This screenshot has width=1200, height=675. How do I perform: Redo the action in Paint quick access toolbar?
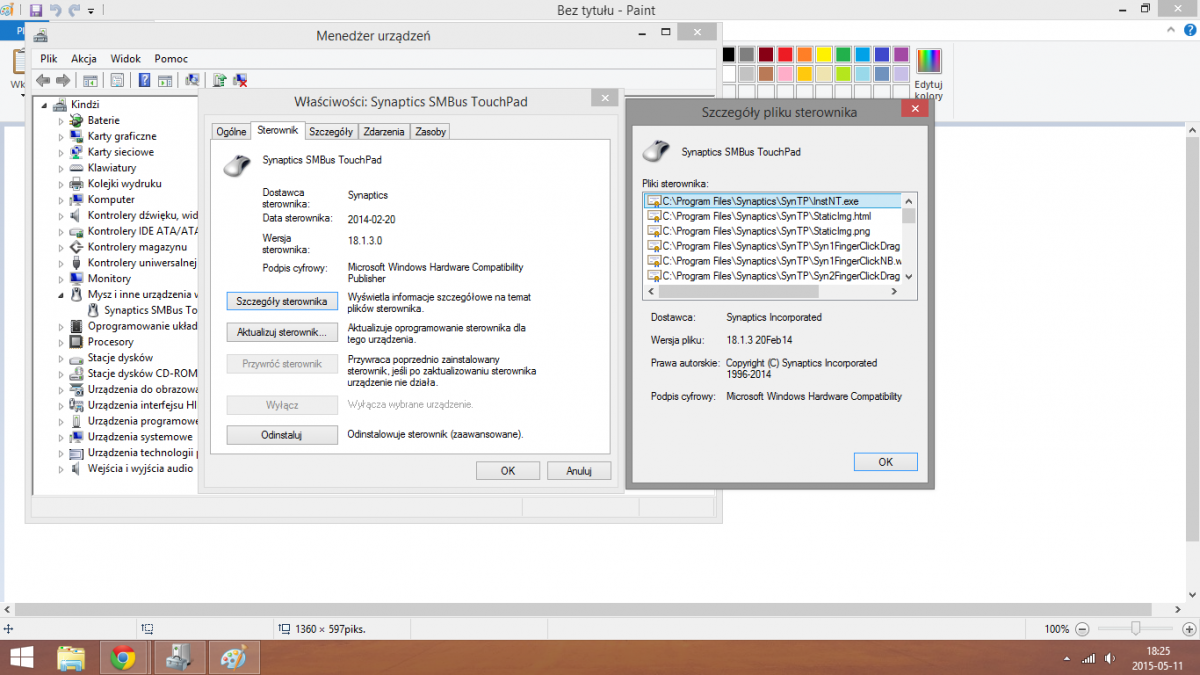pos(75,10)
